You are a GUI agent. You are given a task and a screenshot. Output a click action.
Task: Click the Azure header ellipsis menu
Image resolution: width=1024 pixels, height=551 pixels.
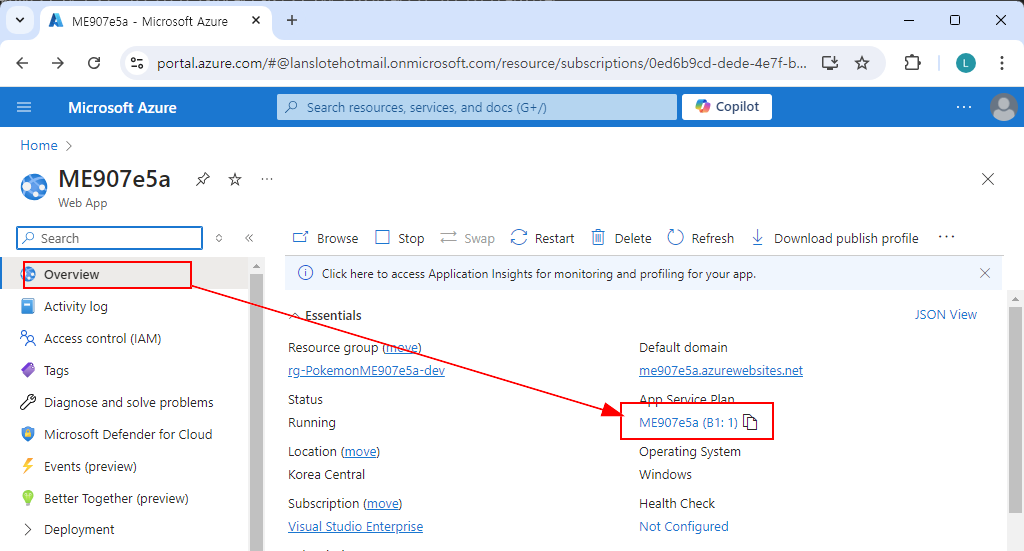964,107
